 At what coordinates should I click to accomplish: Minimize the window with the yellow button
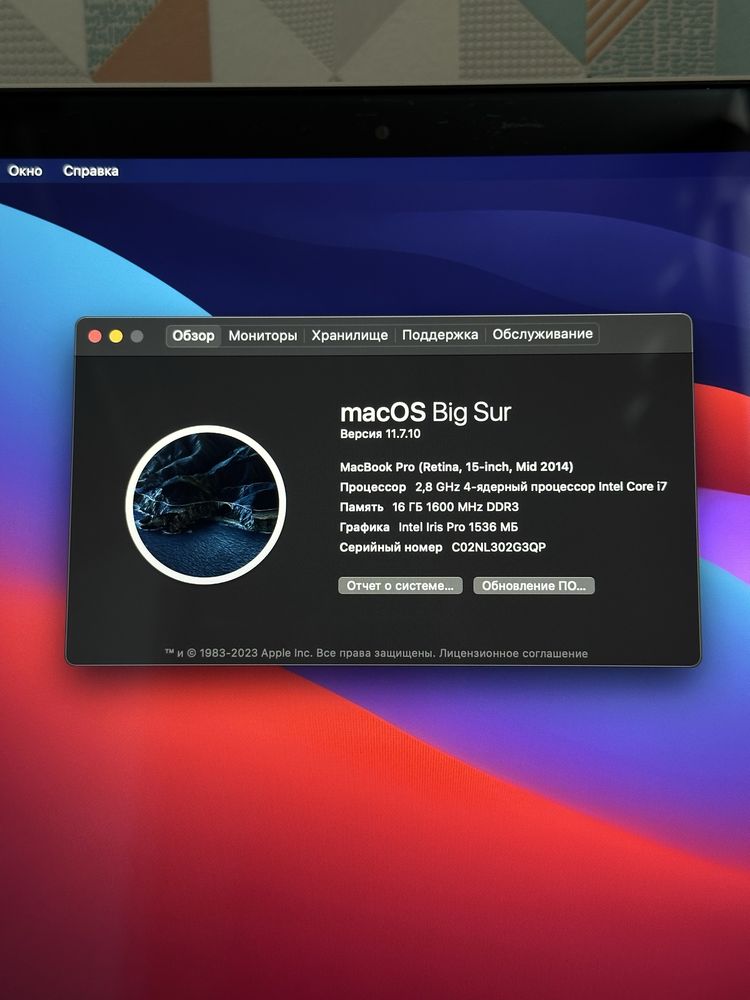tap(116, 336)
